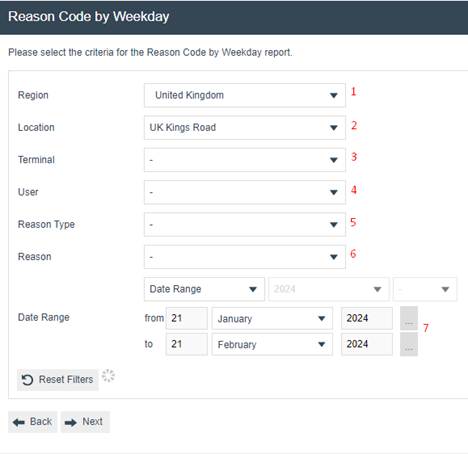The width and height of the screenshot is (468, 454).
Task: Click the January dropdown arrow
Action: pyautogui.click(x=322, y=319)
